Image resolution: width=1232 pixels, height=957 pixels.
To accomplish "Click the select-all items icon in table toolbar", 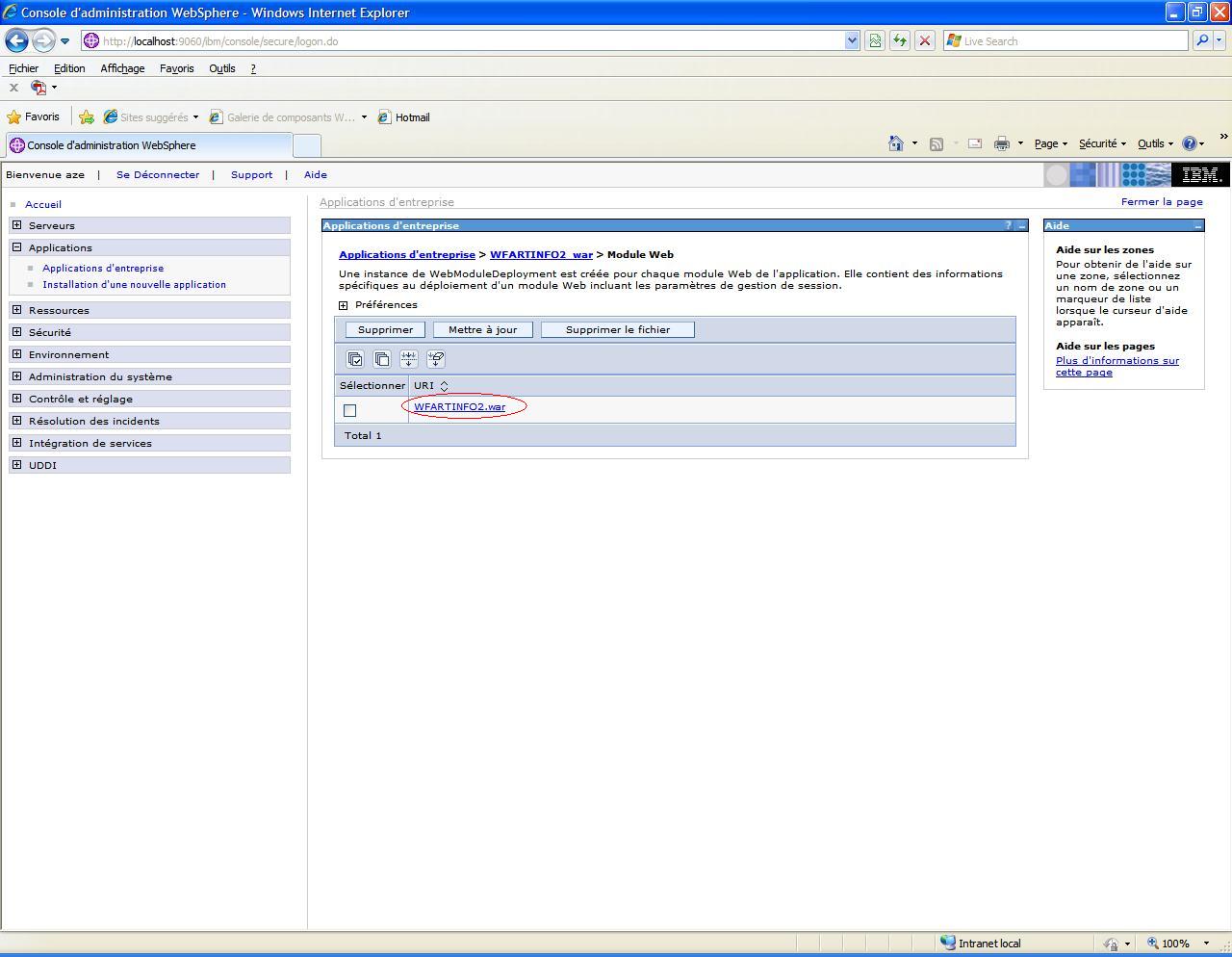I will coord(355,359).
